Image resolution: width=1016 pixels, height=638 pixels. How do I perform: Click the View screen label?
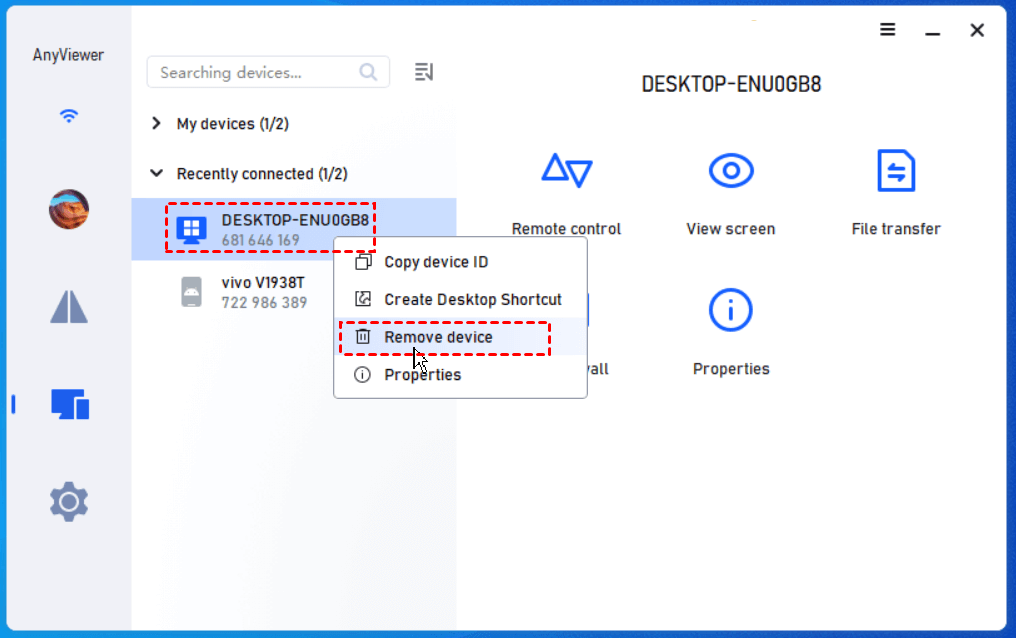click(x=731, y=229)
